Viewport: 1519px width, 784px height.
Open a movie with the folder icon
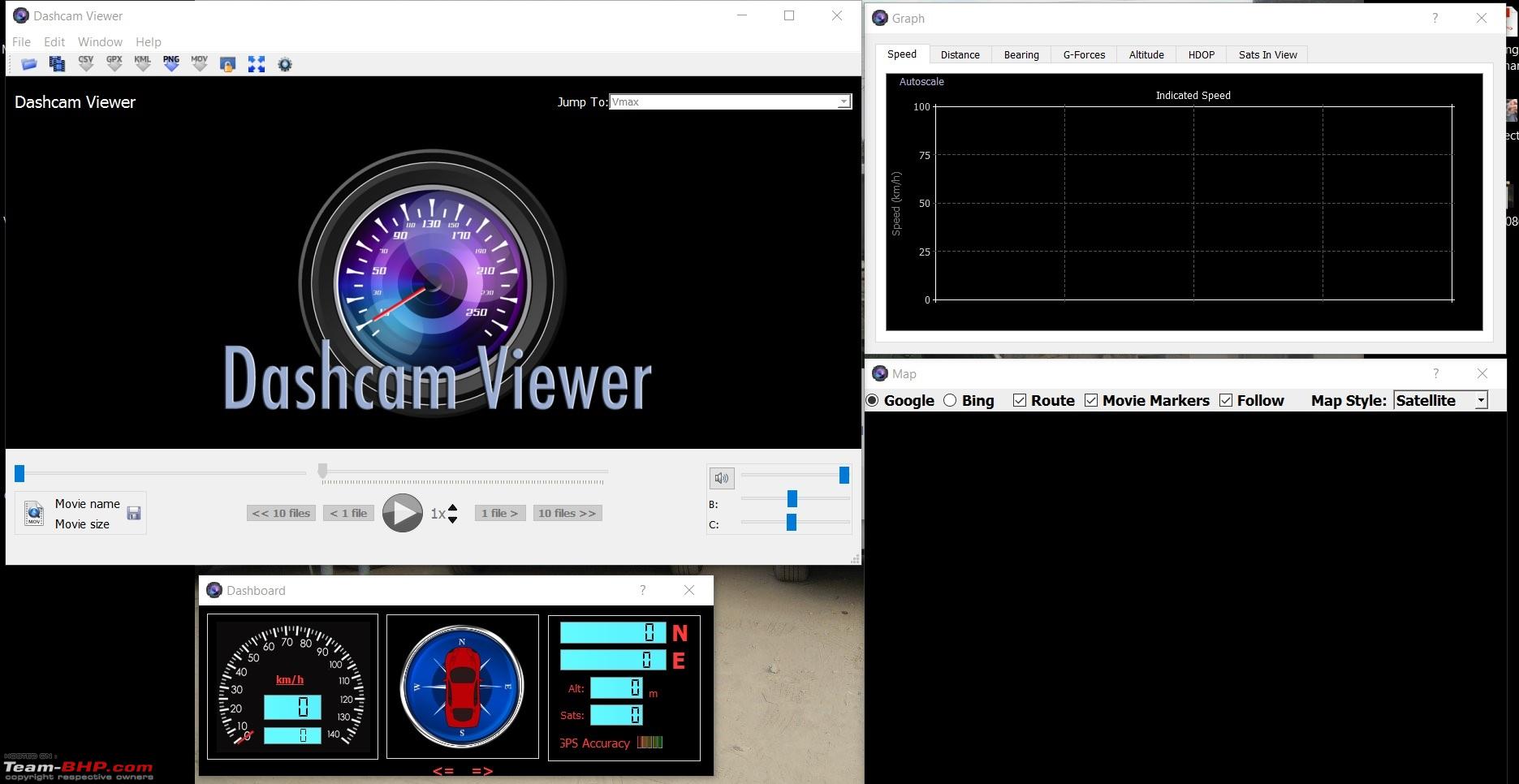coord(29,64)
